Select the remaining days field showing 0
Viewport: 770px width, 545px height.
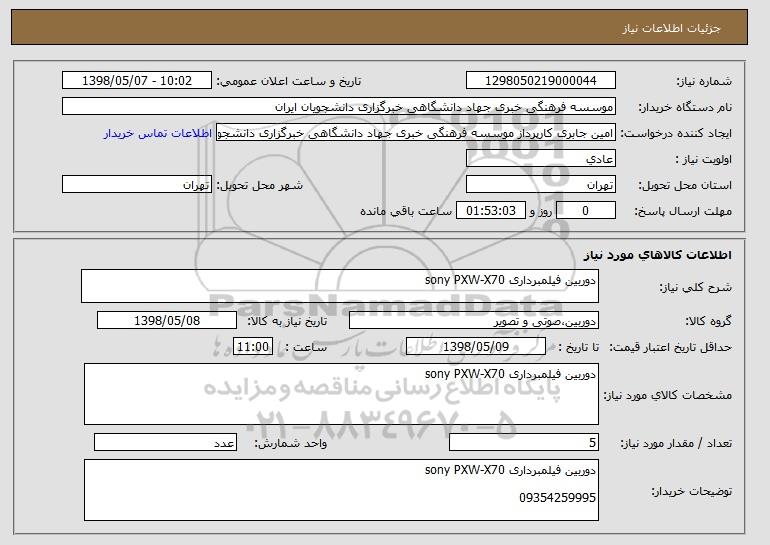point(586,211)
